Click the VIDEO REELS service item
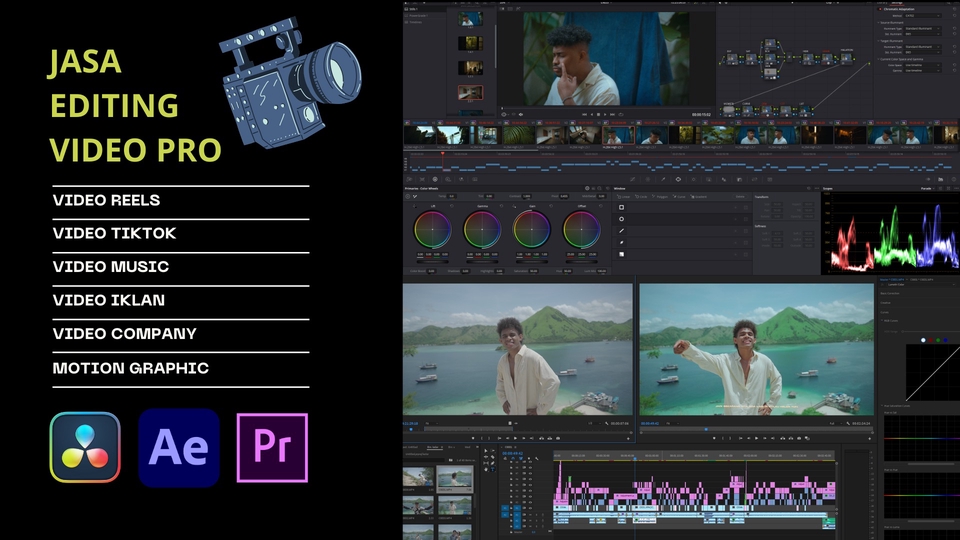 106,201
